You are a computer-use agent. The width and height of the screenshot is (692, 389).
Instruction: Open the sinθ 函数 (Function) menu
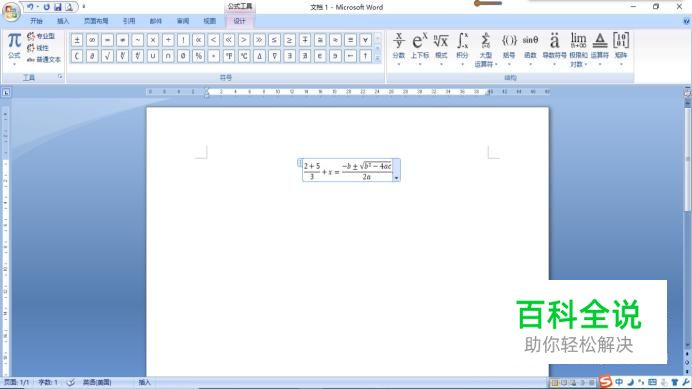pos(530,49)
